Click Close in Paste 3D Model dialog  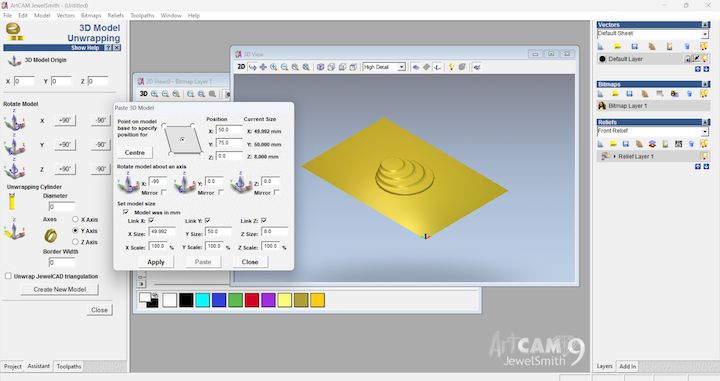pyautogui.click(x=250, y=262)
